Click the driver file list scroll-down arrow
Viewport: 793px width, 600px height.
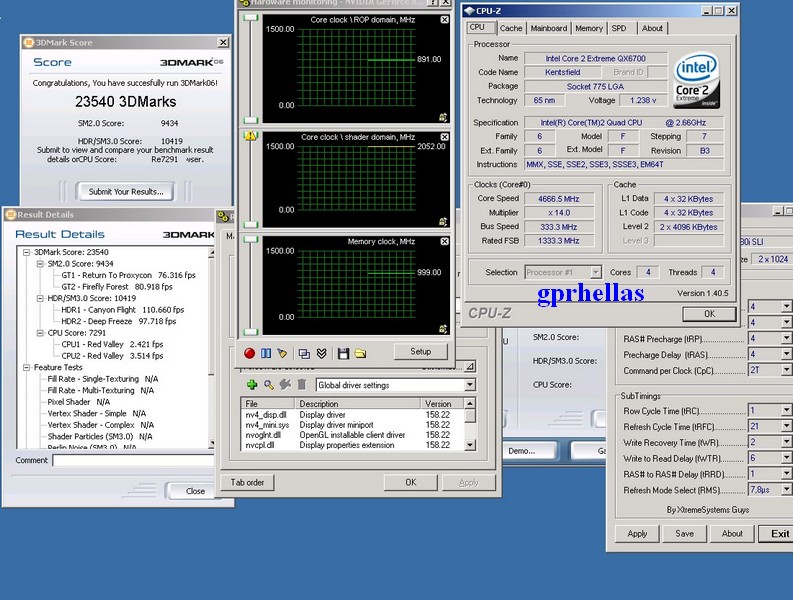pos(470,445)
